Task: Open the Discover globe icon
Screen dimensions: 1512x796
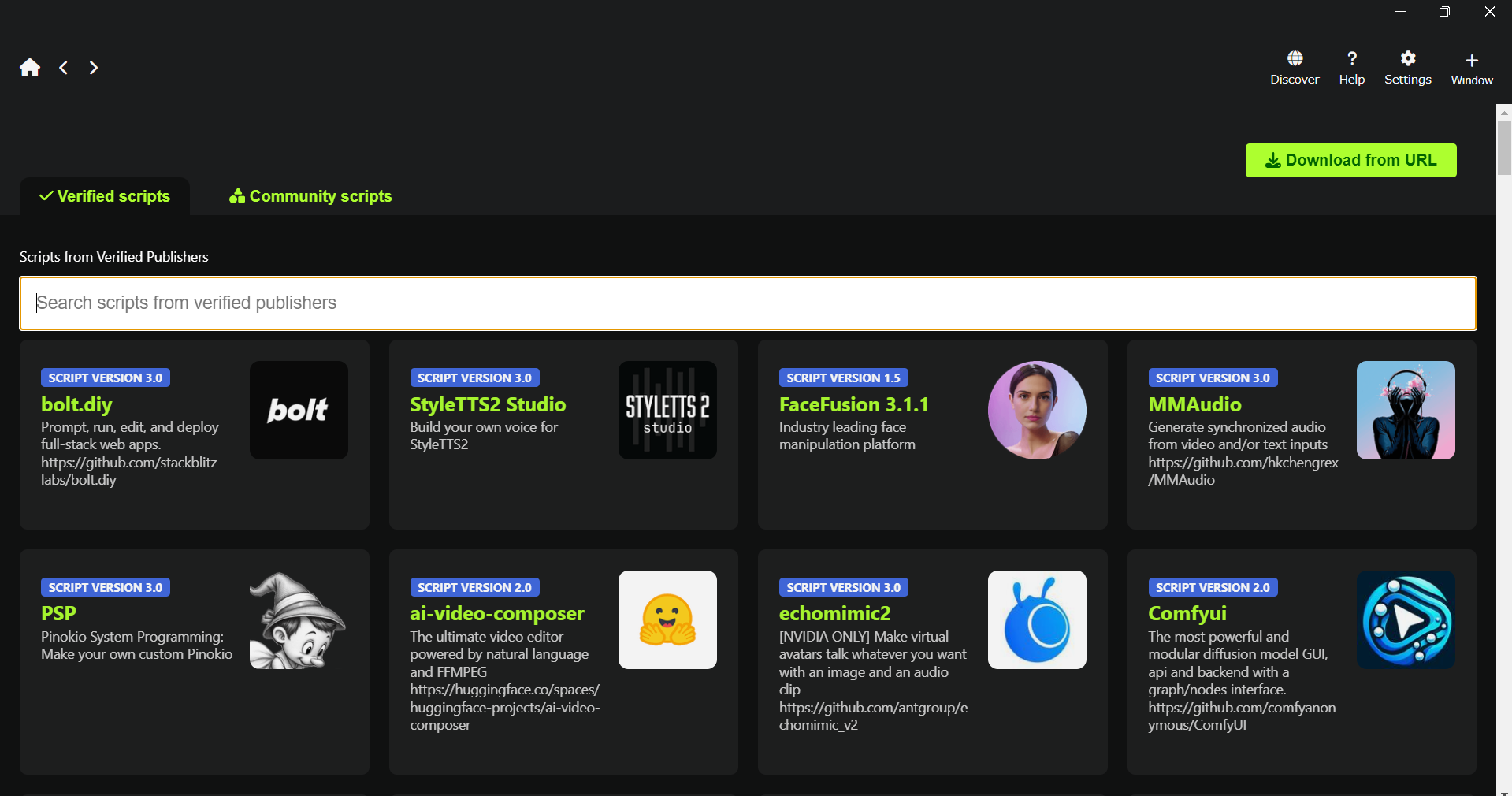Action: tap(1295, 58)
